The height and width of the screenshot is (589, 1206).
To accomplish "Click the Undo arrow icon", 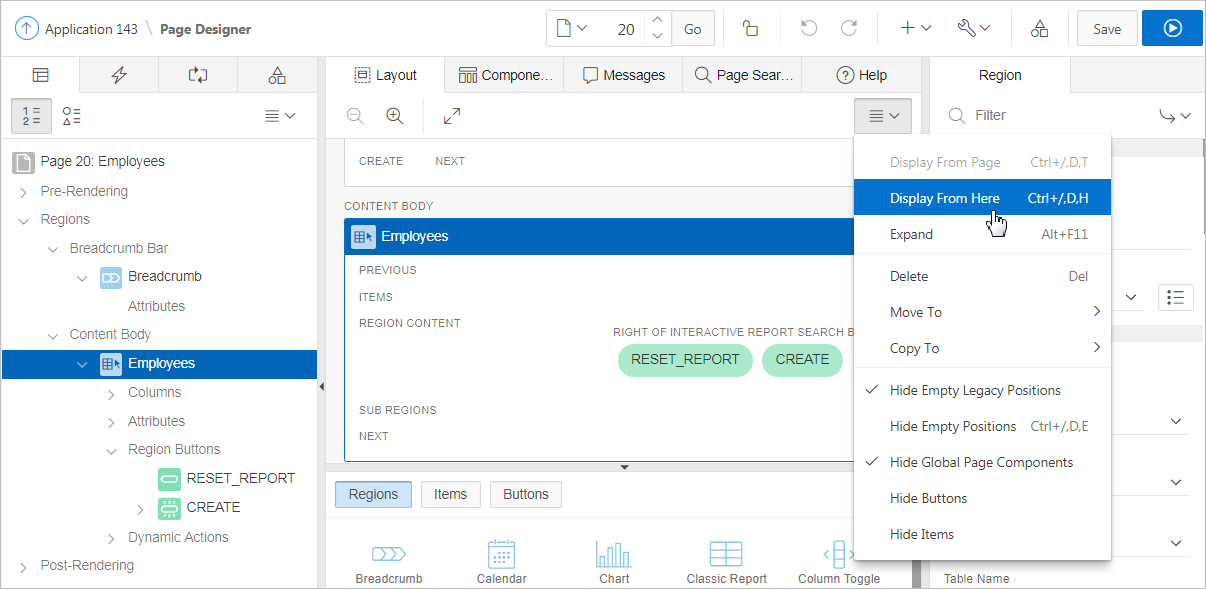I will click(809, 29).
